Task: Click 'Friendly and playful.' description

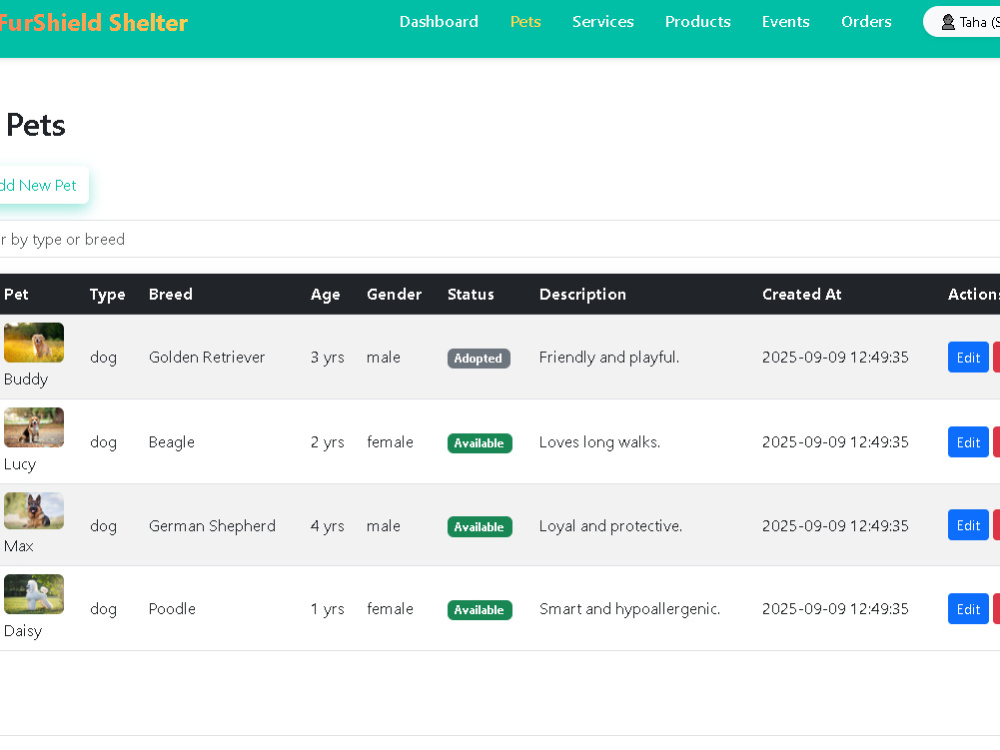Action: [609, 358]
